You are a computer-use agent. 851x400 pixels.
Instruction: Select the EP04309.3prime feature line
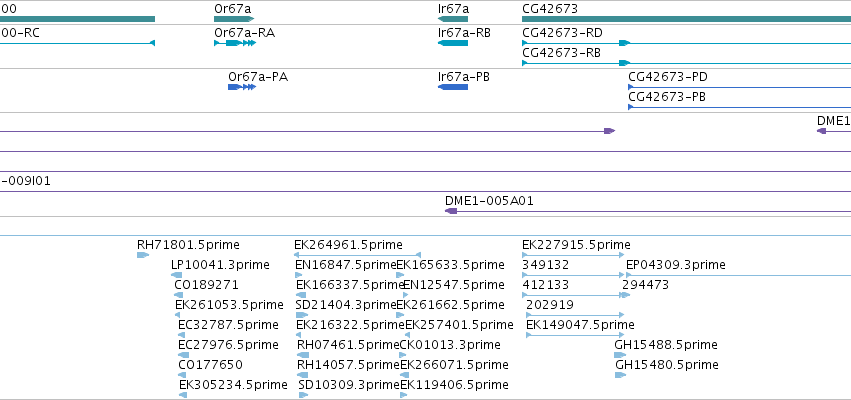click(739, 275)
